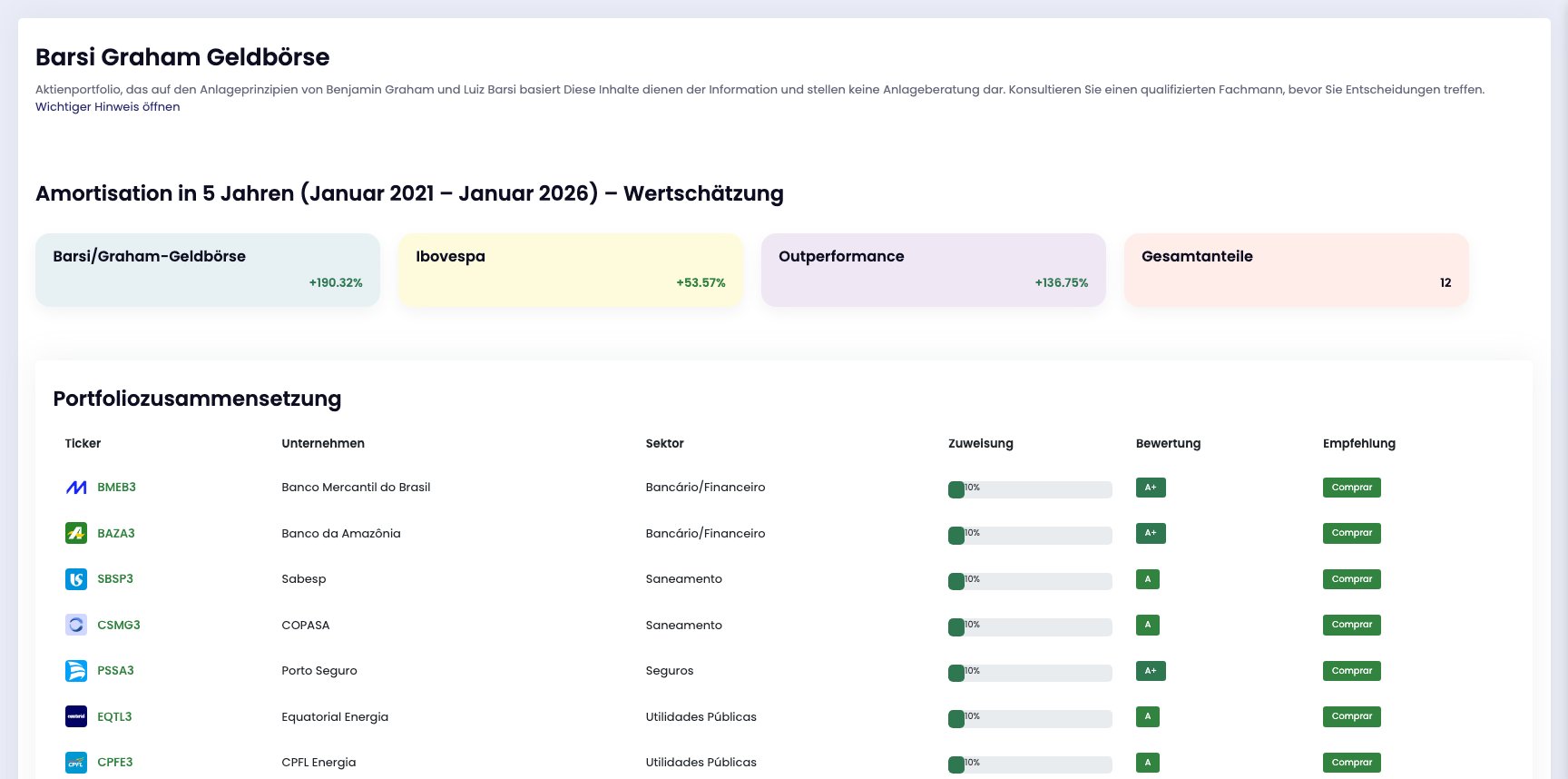Click the A+ rating badge for BMEB3

pos(1151,488)
